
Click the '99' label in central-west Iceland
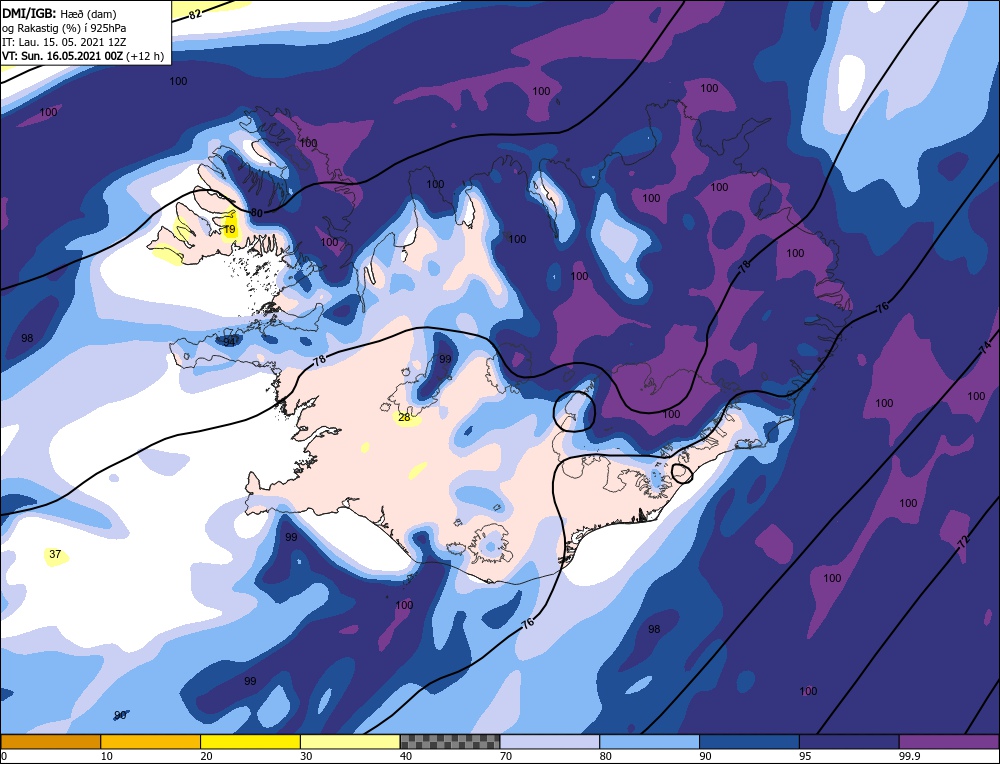[x=445, y=359]
